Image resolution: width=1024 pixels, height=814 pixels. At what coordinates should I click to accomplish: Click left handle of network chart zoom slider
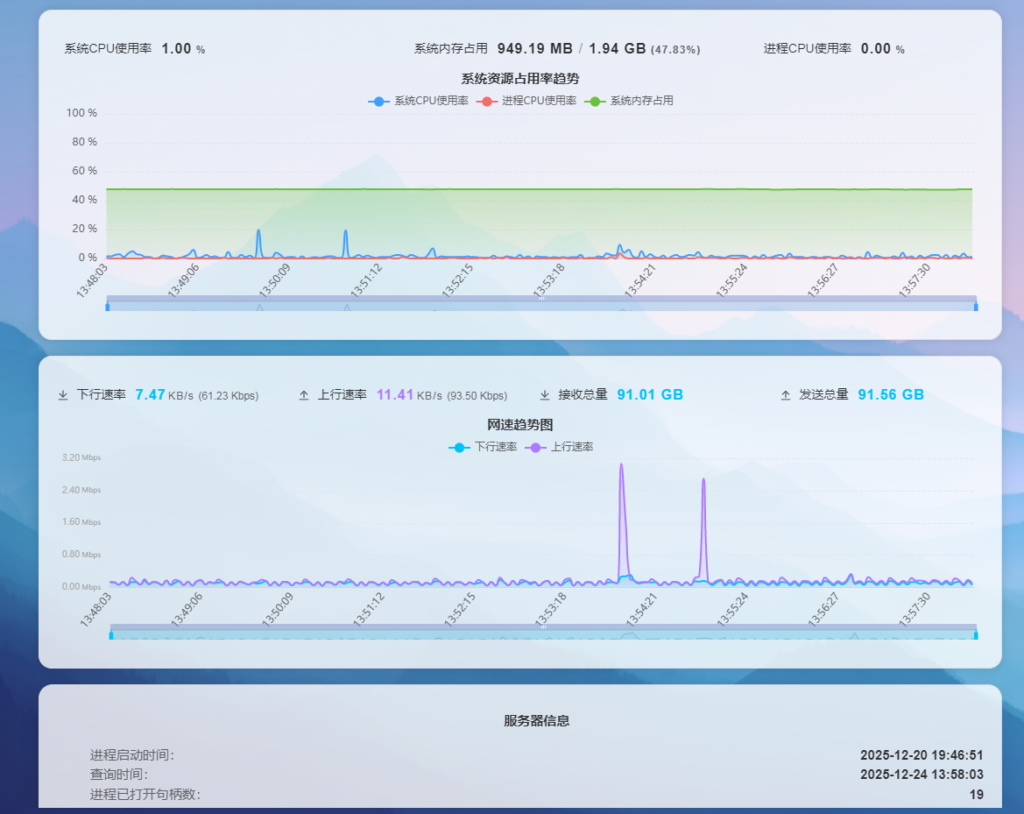tap(110, 634)
